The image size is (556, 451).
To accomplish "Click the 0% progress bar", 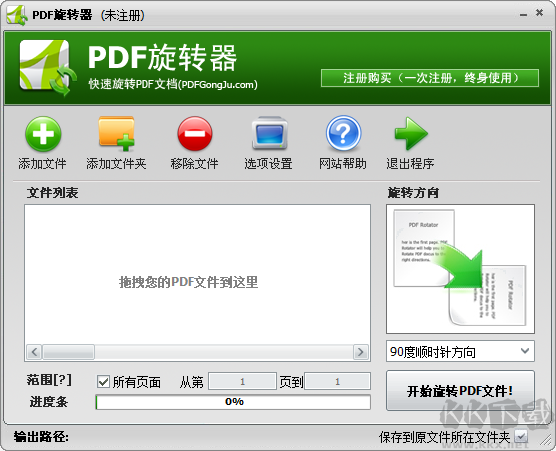I will coord(233,402).
